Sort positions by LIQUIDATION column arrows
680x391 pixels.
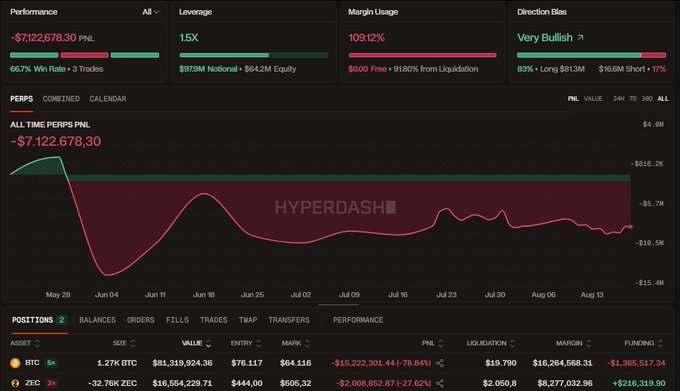click(x=512, y=343)
